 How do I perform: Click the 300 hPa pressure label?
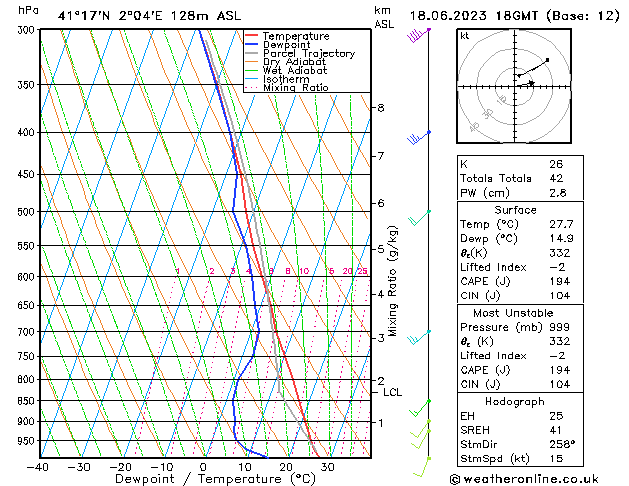tap(28, 30)
